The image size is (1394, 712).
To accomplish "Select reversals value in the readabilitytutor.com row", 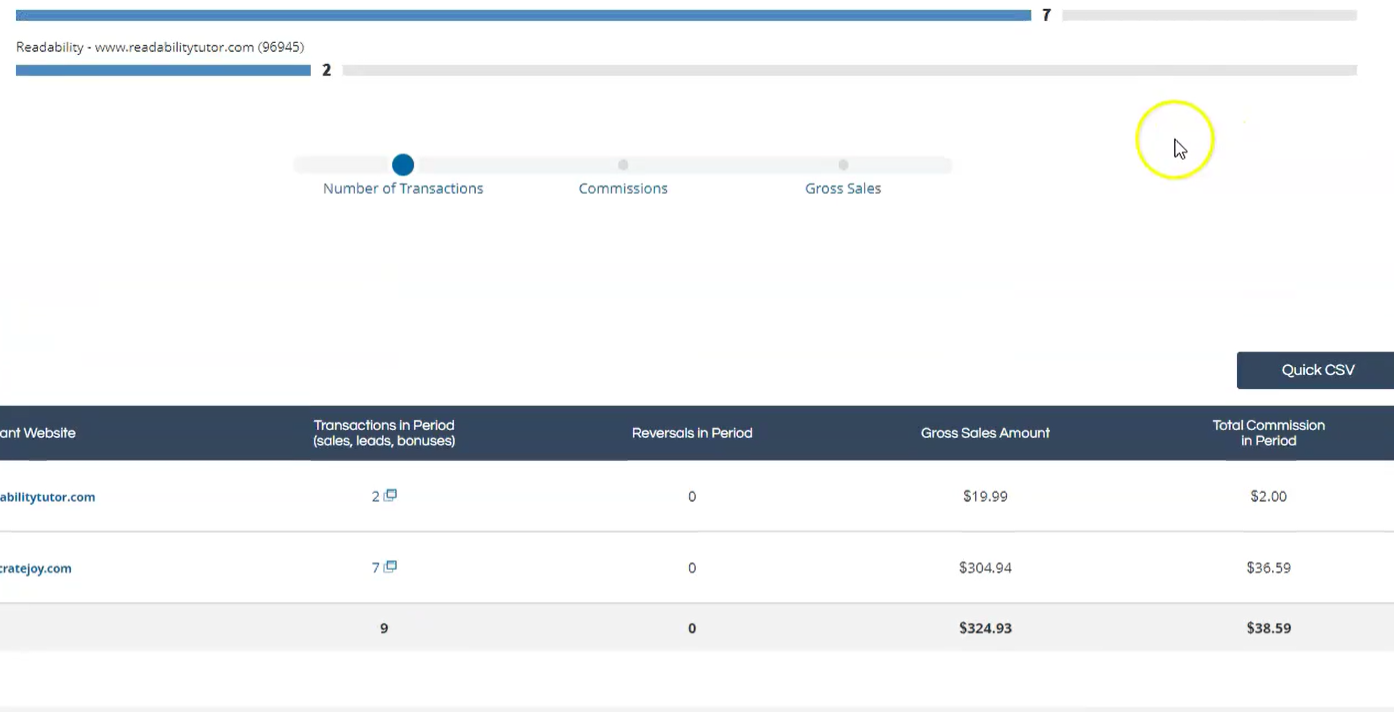I will 692,497.
